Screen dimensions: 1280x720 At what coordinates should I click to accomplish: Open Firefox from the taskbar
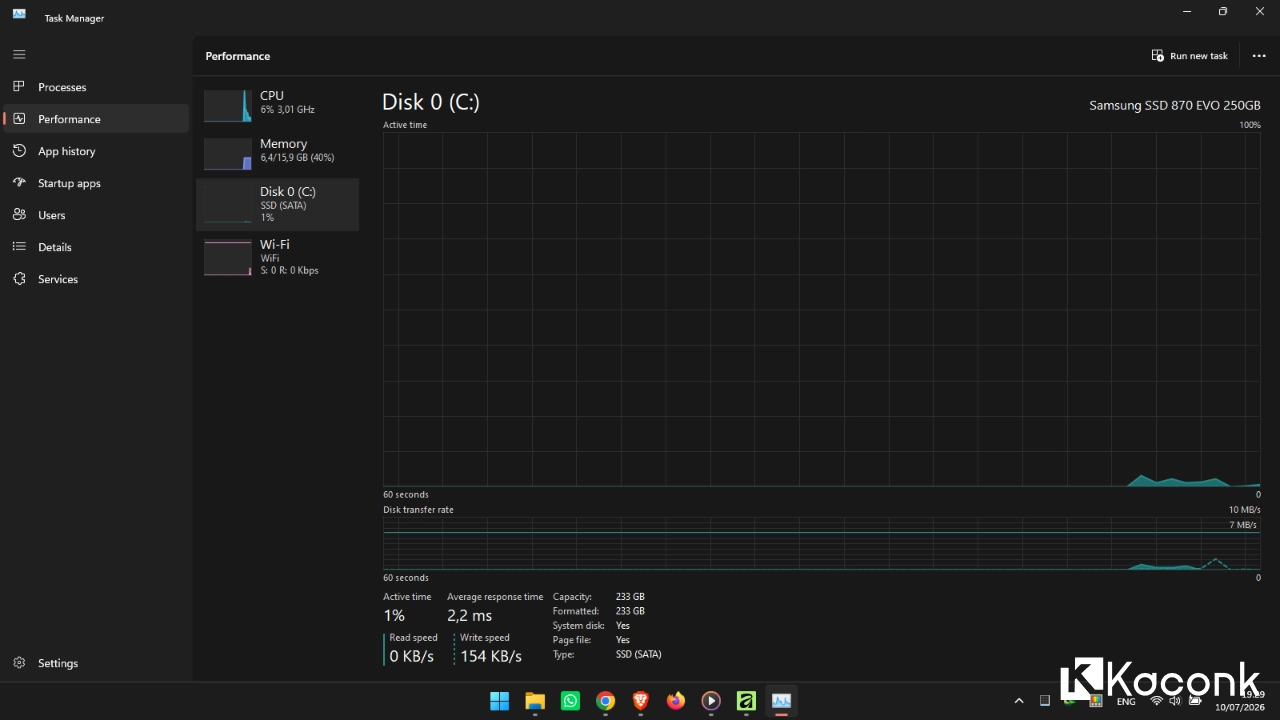676,701
